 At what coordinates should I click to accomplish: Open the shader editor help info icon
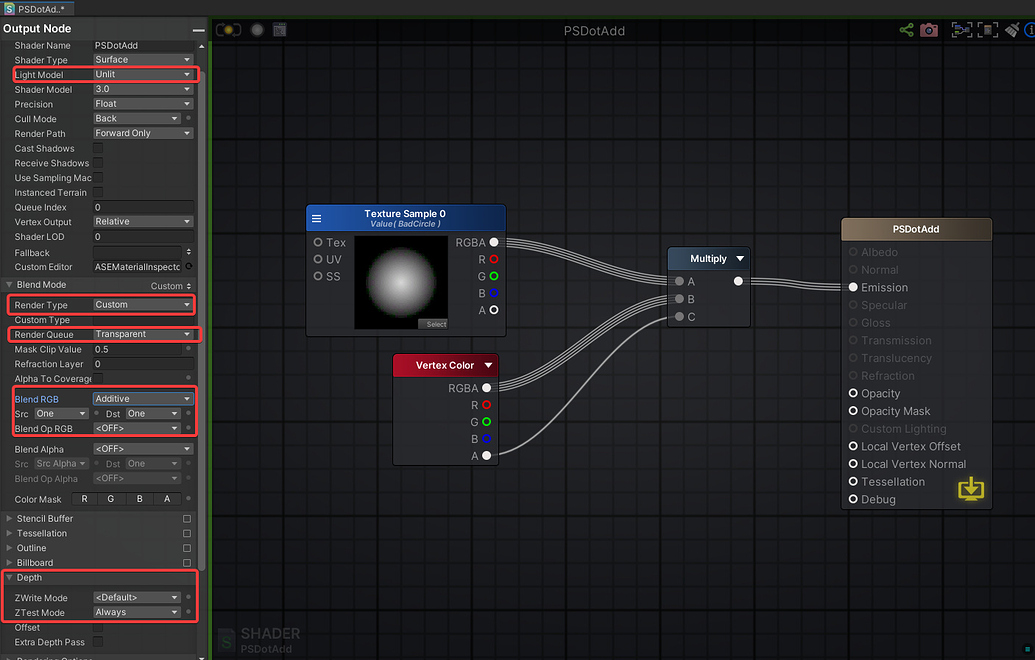[x=1031, y=30]
